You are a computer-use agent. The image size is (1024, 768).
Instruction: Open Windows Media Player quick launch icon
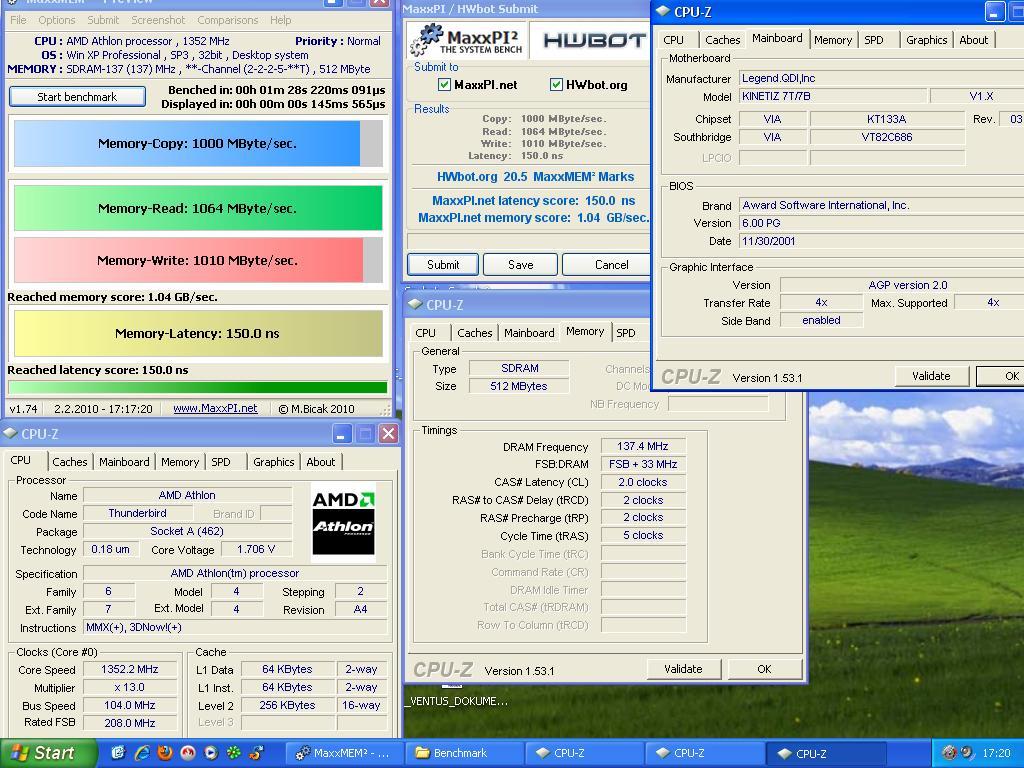coord(211,753)
